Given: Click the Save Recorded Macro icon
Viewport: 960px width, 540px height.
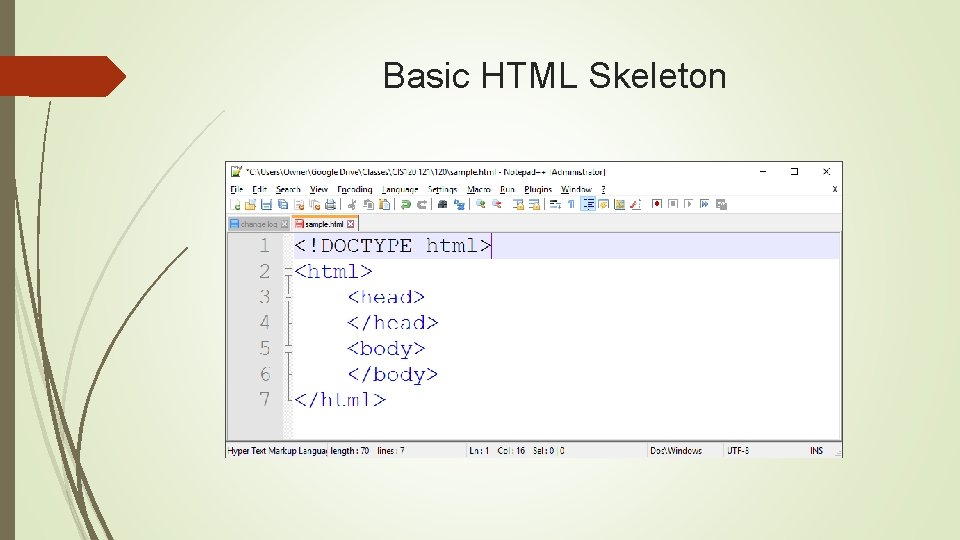Looking at the screenshot, I should pos(721,204).
